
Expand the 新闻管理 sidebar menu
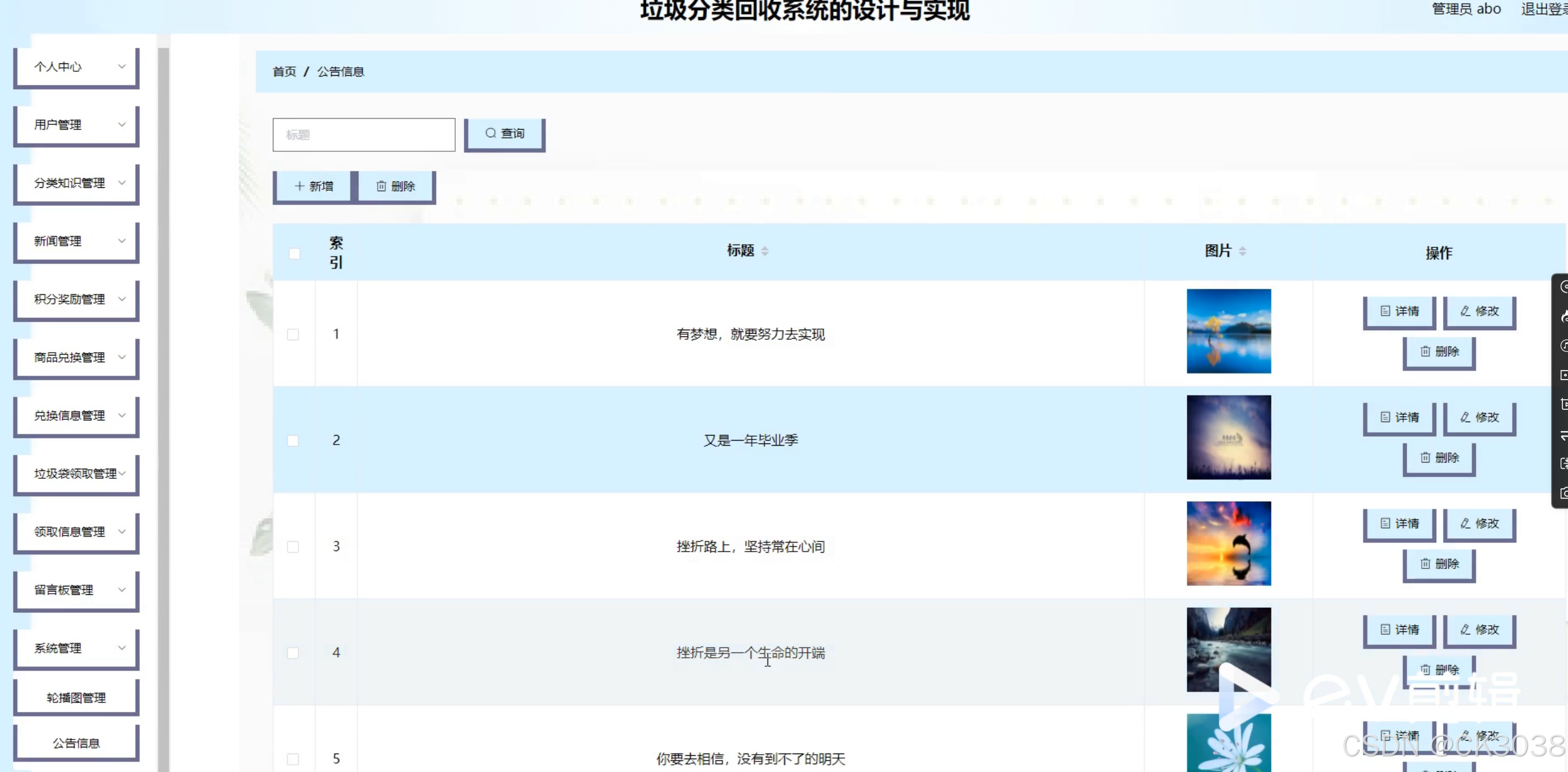[x=77, y=241]
